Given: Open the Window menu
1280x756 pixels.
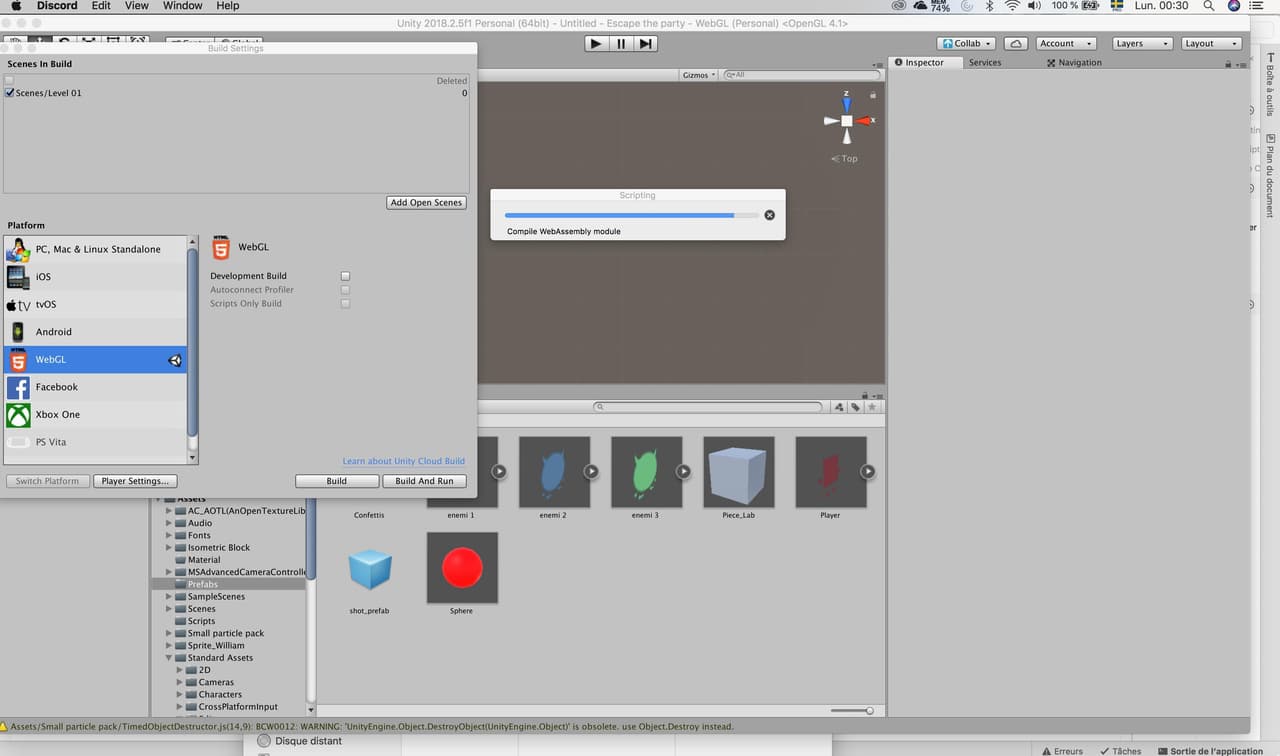Looking at the screenshot, I should coord(183,6).
